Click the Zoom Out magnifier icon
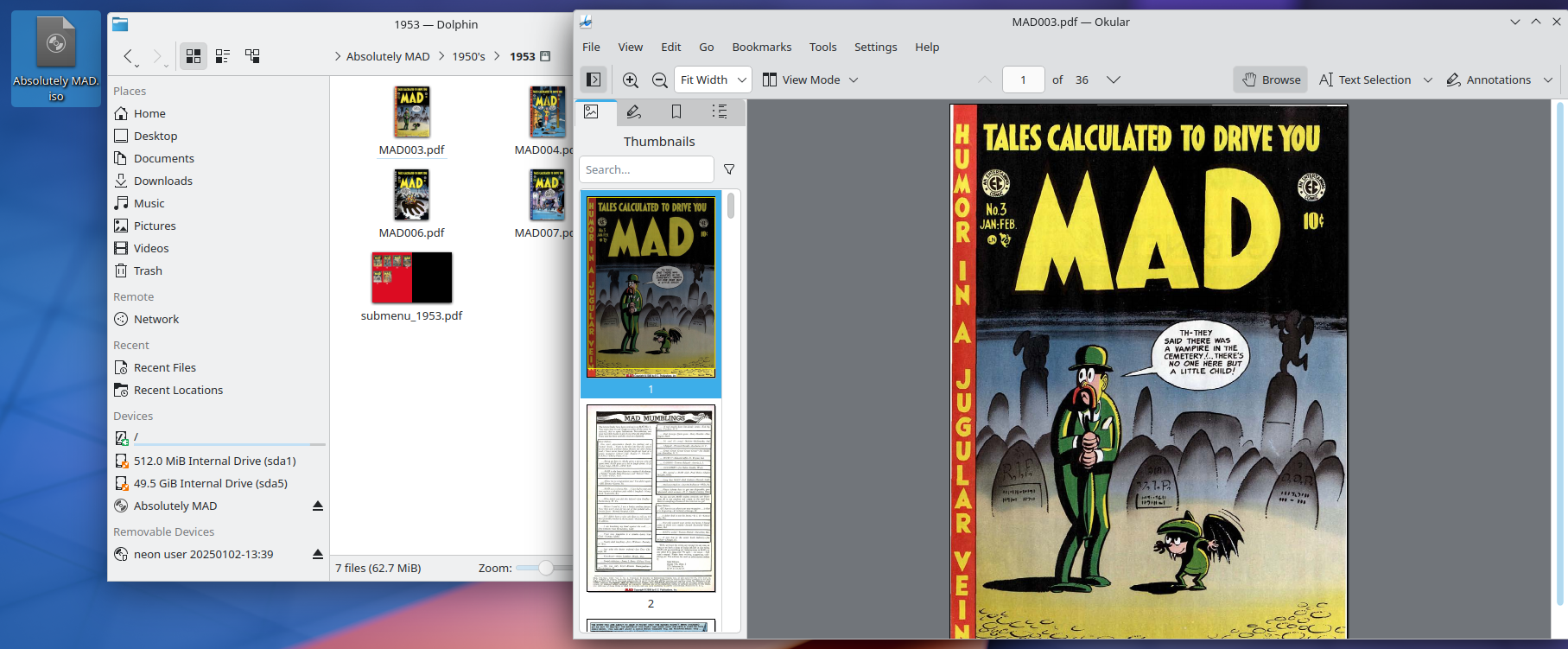This screenshot has height=649, width=1568. coord(659,80)
